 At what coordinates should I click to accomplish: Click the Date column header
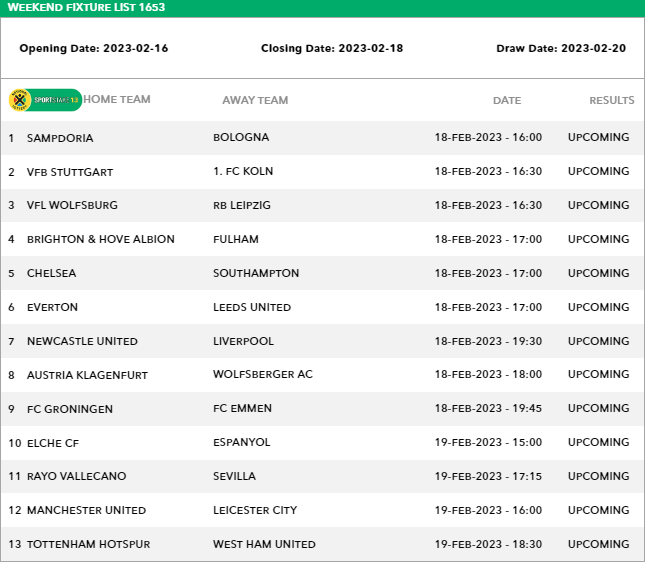507,100
